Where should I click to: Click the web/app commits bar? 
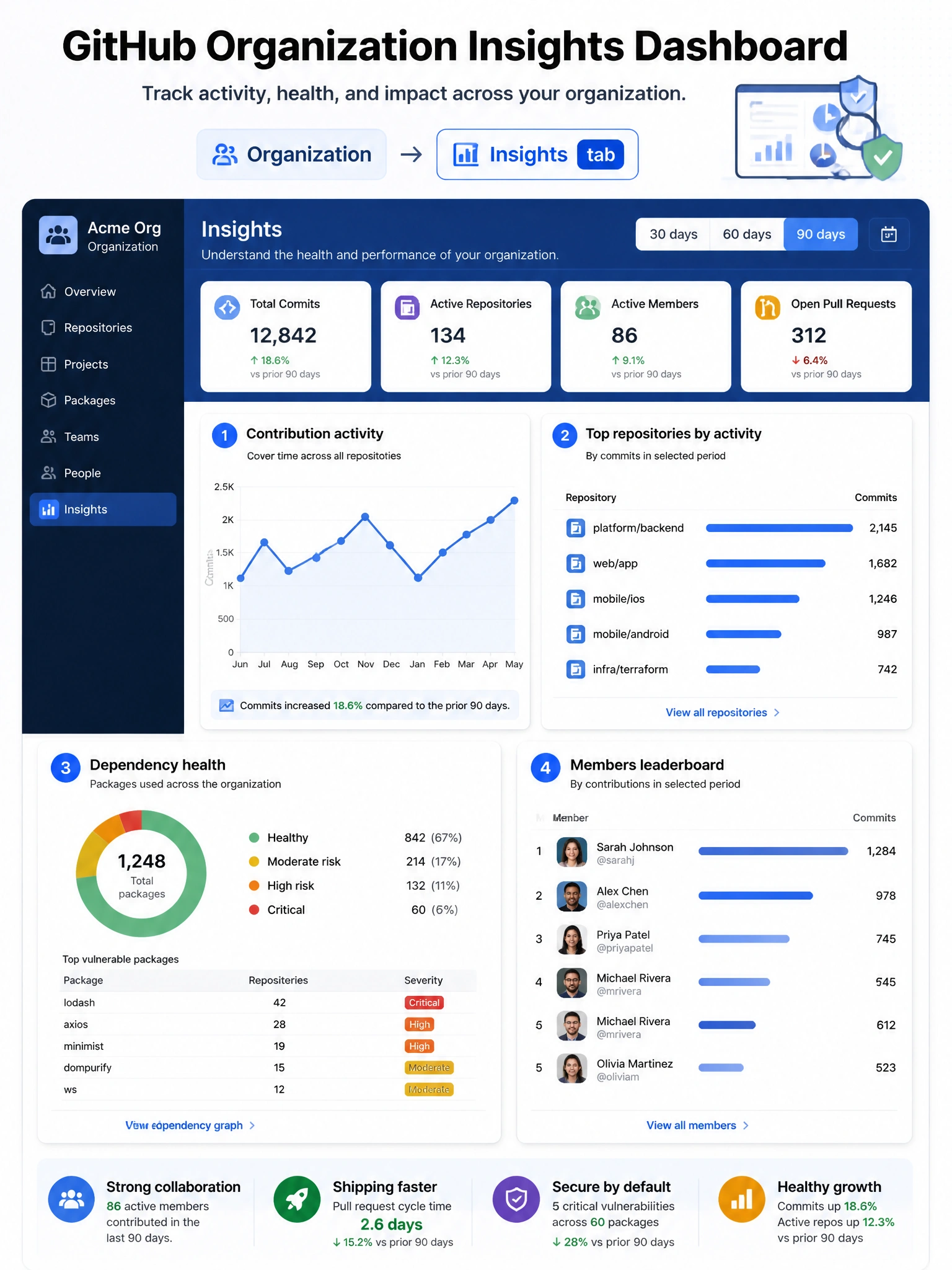pyautogui.click(x=765, y=564)
